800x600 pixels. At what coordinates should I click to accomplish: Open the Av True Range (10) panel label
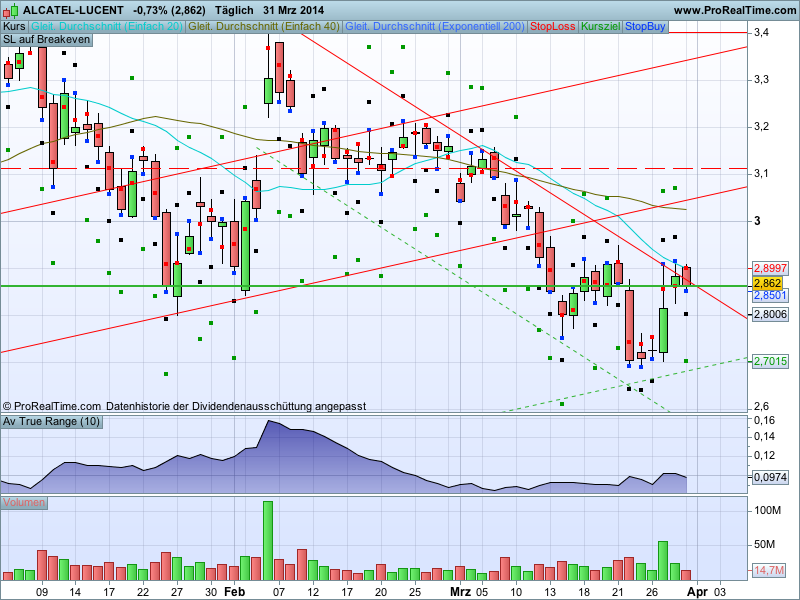[52, 421]
